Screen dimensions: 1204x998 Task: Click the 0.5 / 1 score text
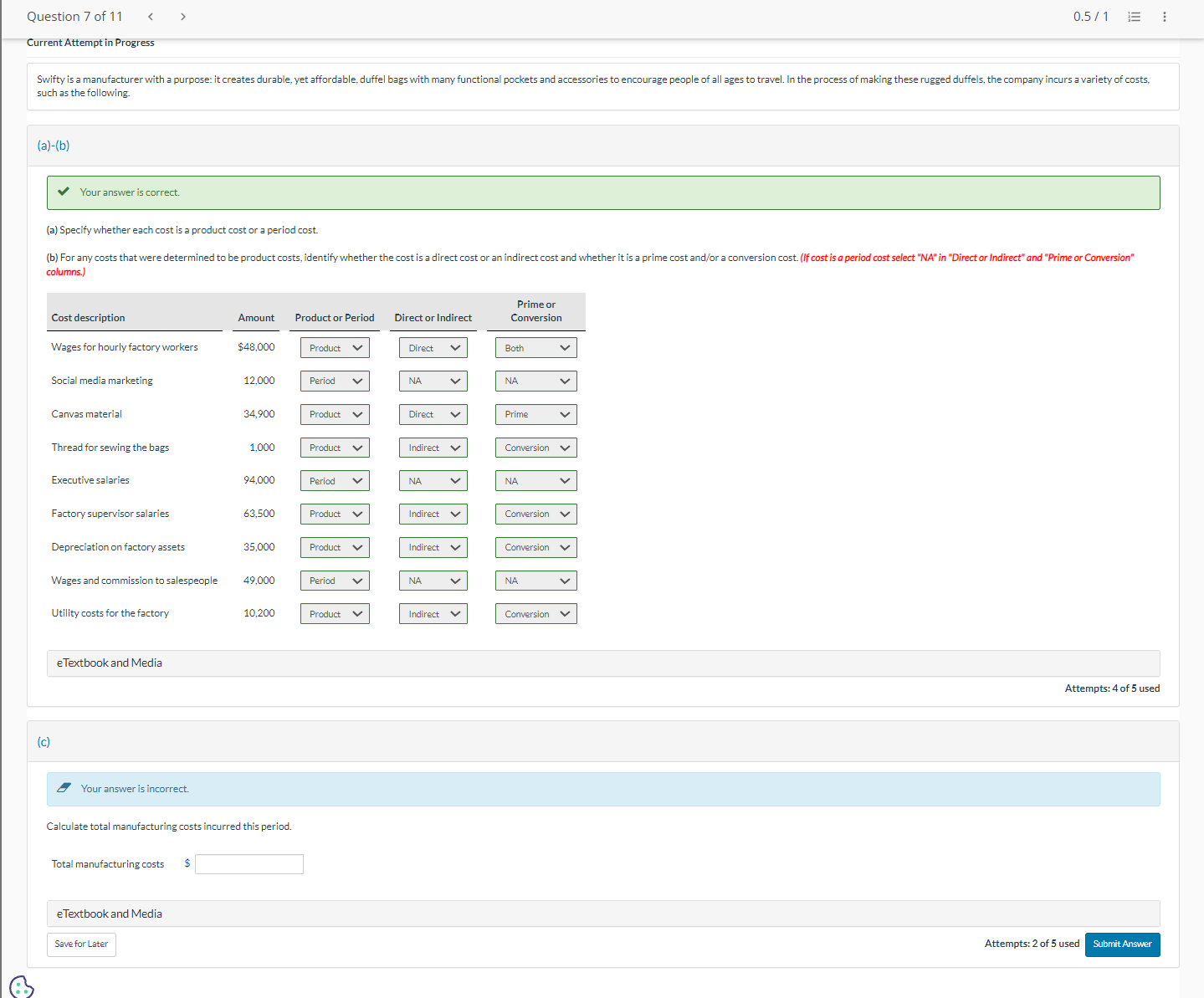tap(1091, 17)
